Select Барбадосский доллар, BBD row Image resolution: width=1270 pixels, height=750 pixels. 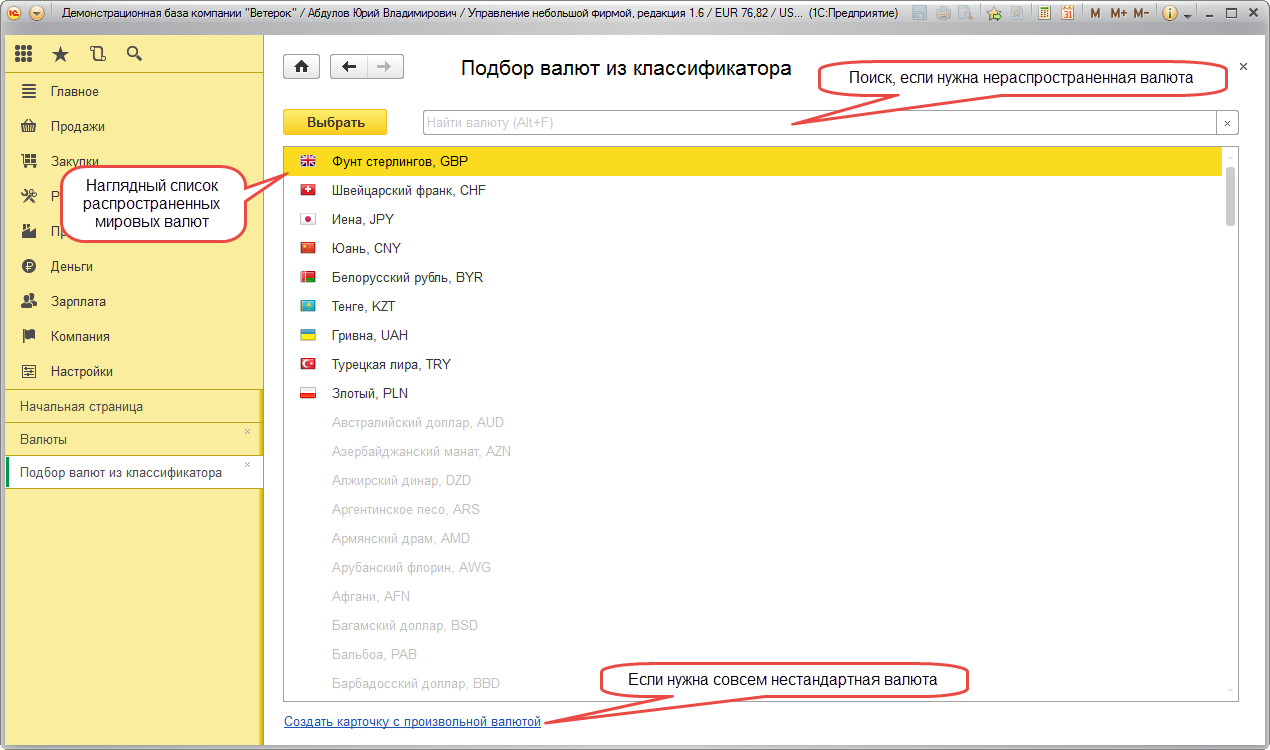pyautogui.click(x=754, y=683)
